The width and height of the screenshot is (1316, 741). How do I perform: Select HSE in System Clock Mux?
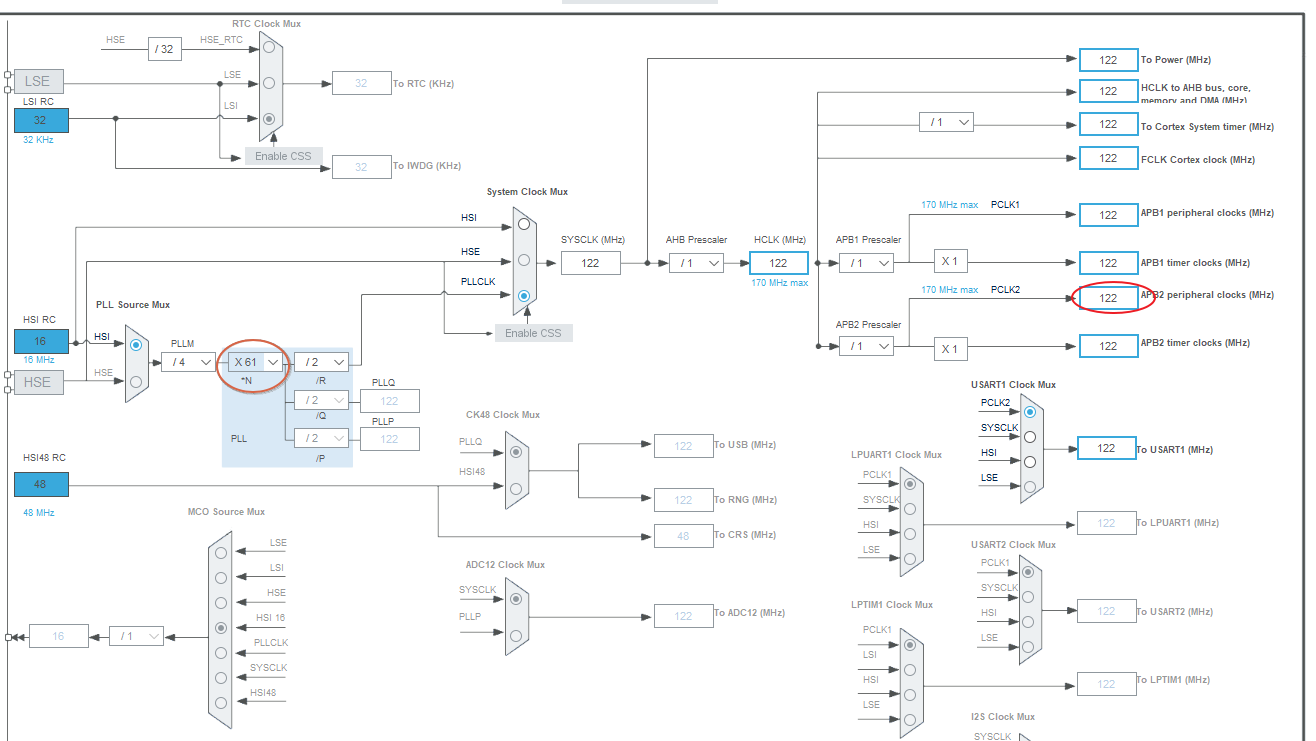[524, 260]
